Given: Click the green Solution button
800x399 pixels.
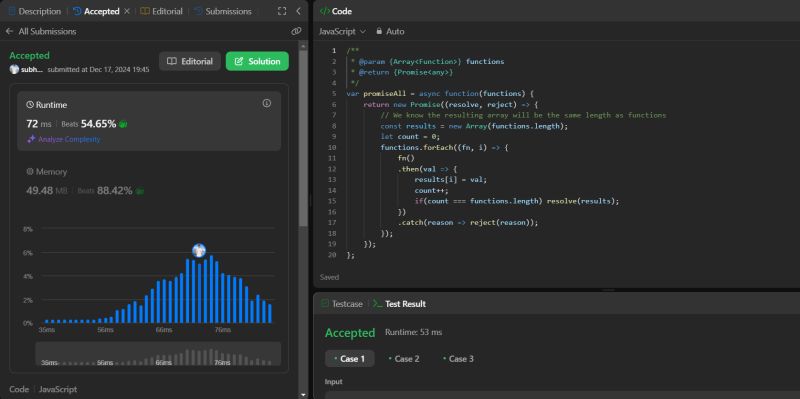Looking at the screenshot, I should click(x=257, y=61).
